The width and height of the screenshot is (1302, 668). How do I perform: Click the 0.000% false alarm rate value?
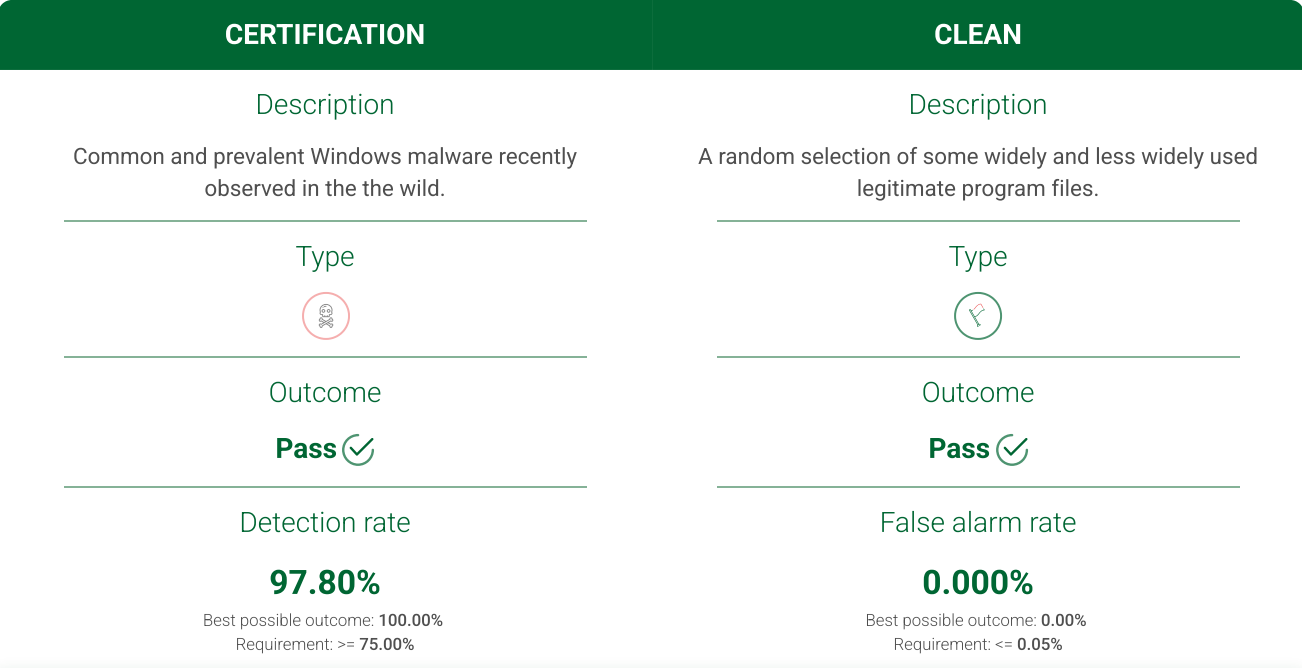[x=977, y=582]
